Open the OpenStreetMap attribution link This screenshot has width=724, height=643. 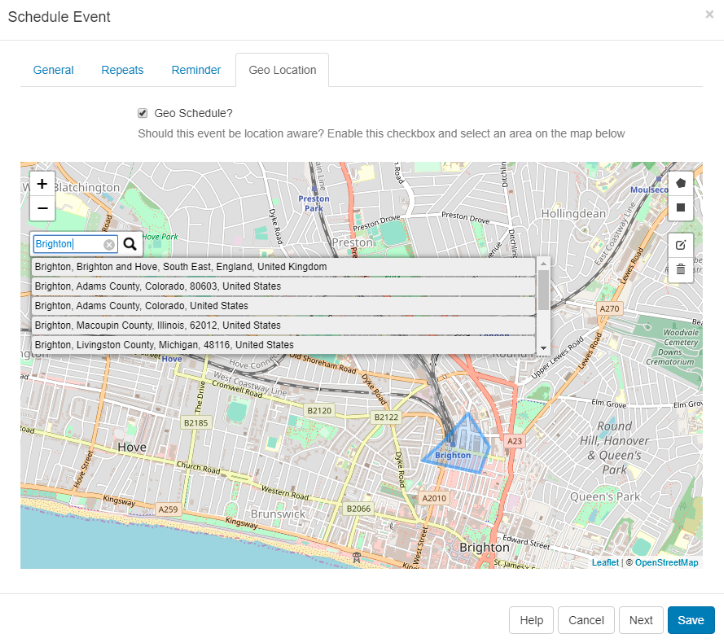[666, 562]
